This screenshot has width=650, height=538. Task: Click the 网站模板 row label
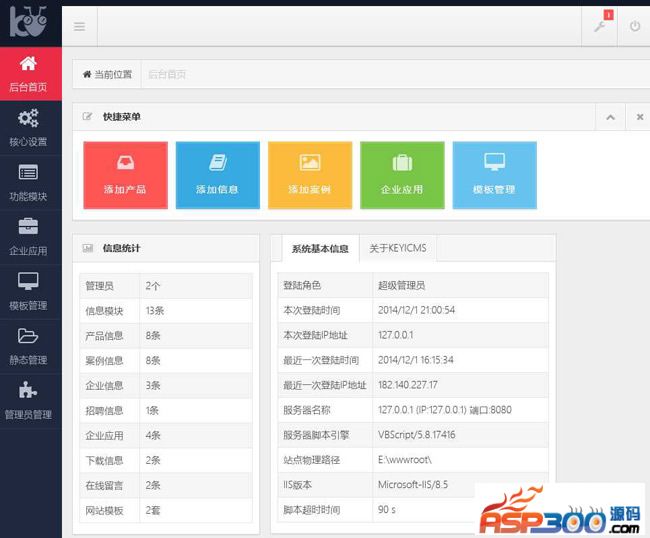(x=104, y=510)
